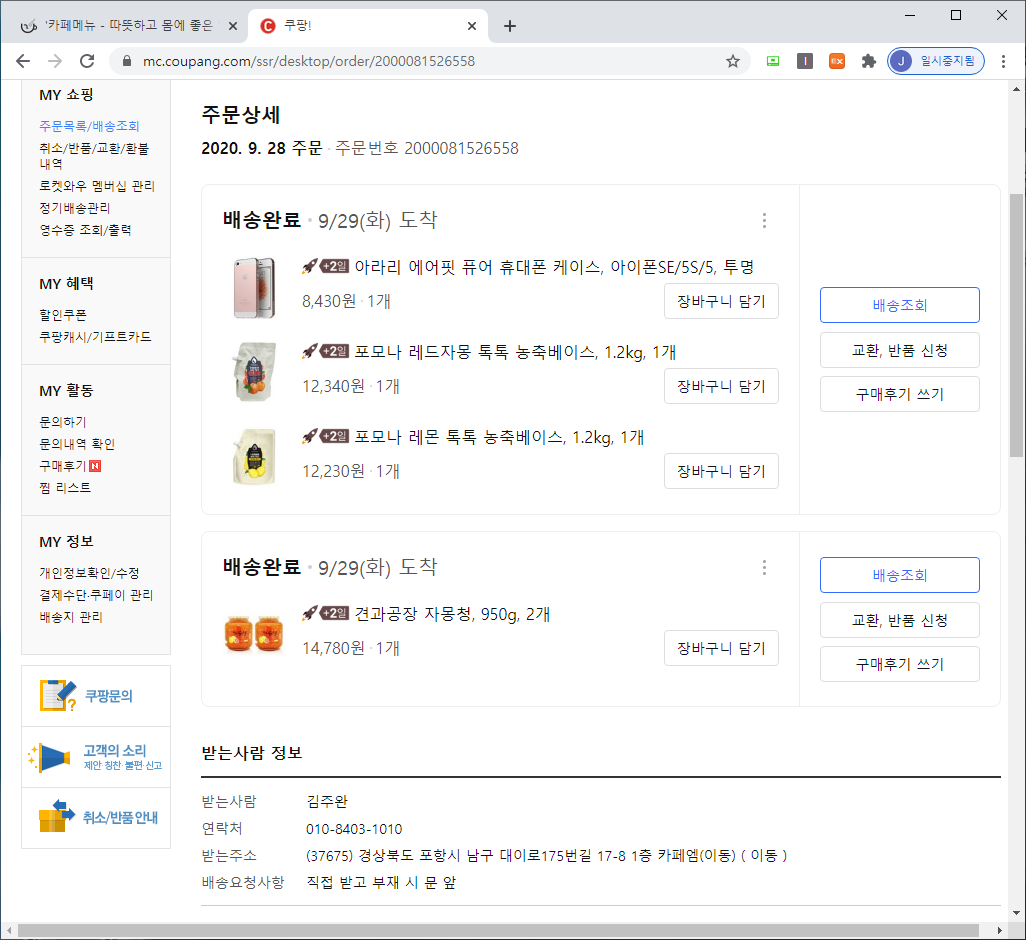Click 교환, 반품 신청 for first shipment
Screen dimensions: 1026x940
coord(900,350)
